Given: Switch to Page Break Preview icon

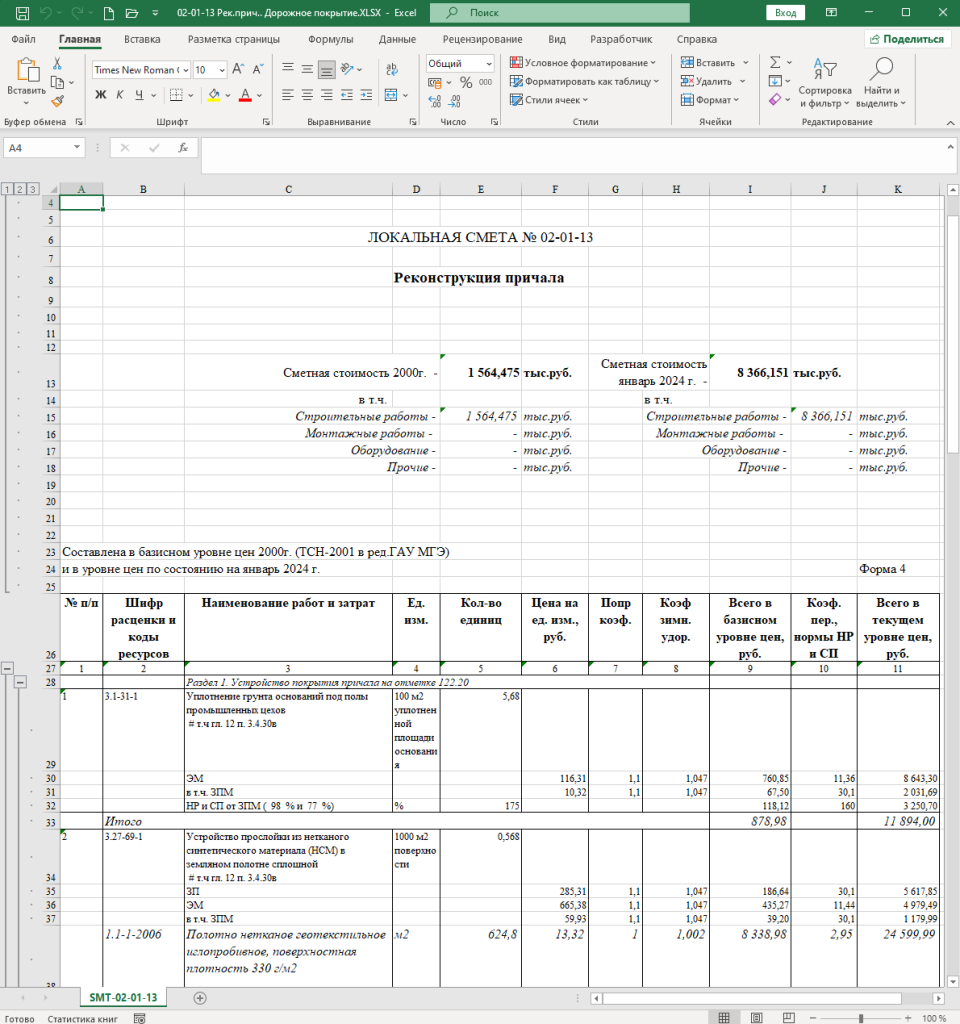Looking at the screenshot, I should click(x=788, y=1017).
